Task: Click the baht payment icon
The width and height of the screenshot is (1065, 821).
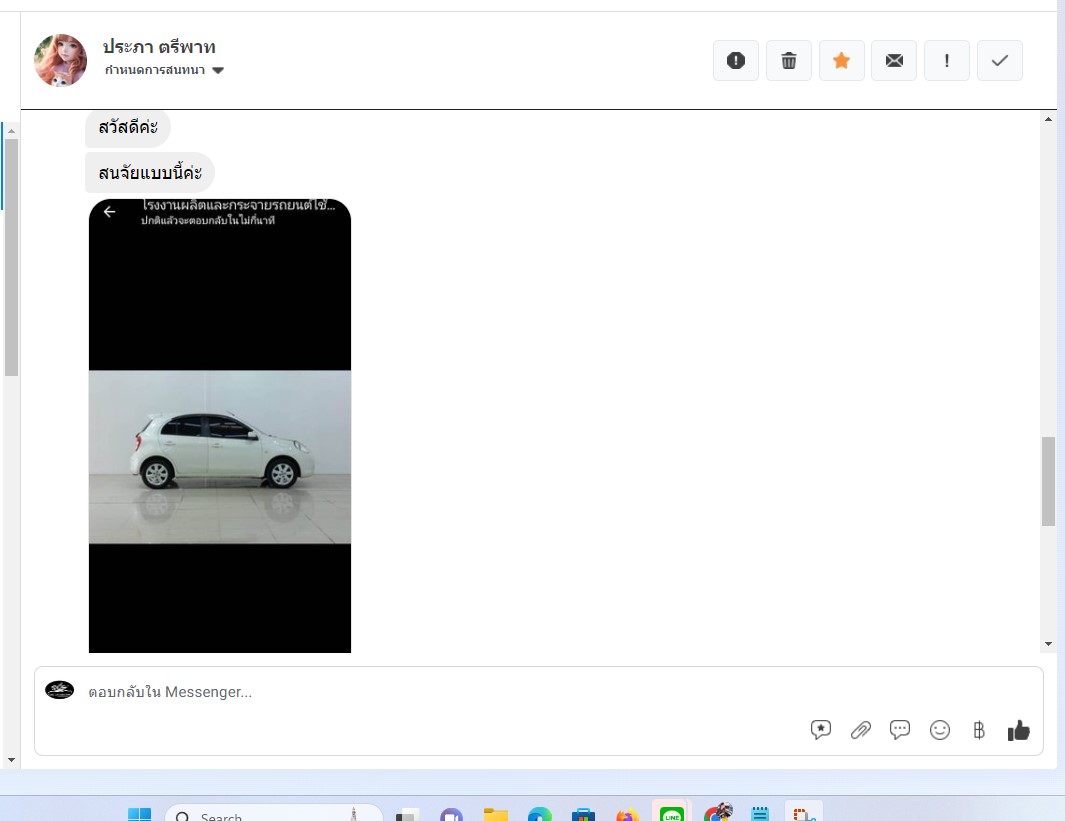Action: tap(979, 730)
